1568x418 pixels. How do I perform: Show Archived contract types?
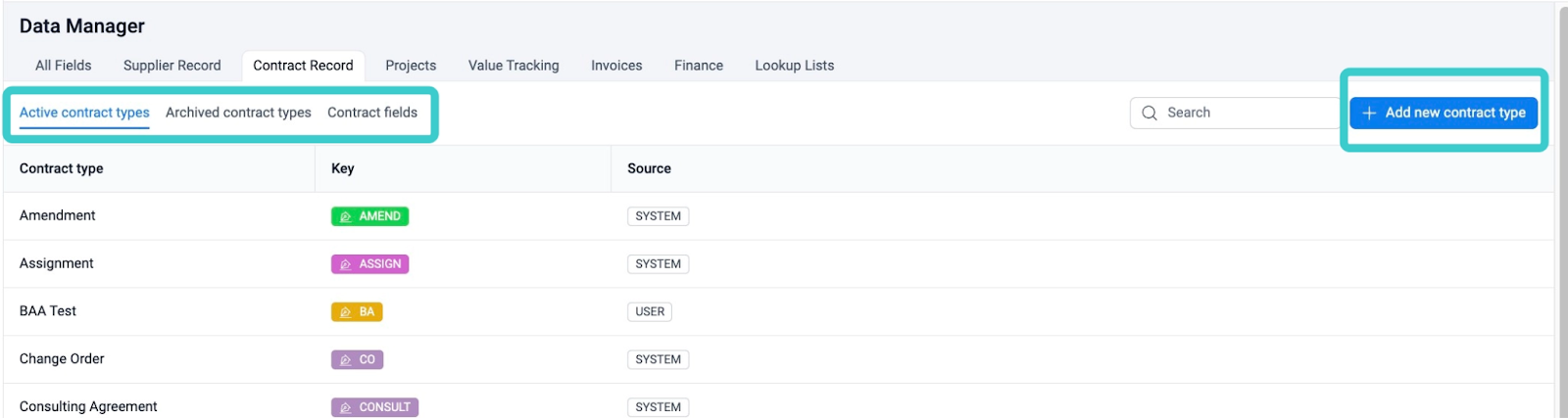point(238,113)
